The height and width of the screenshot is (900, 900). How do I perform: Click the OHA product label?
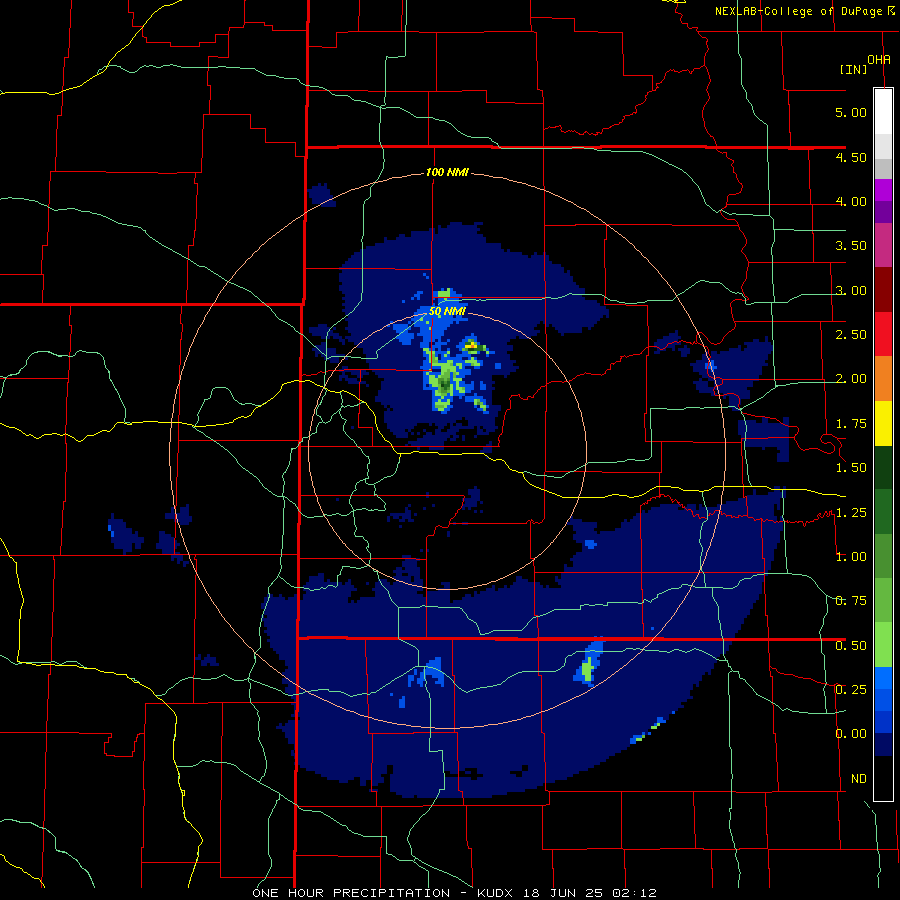(879, 60)
